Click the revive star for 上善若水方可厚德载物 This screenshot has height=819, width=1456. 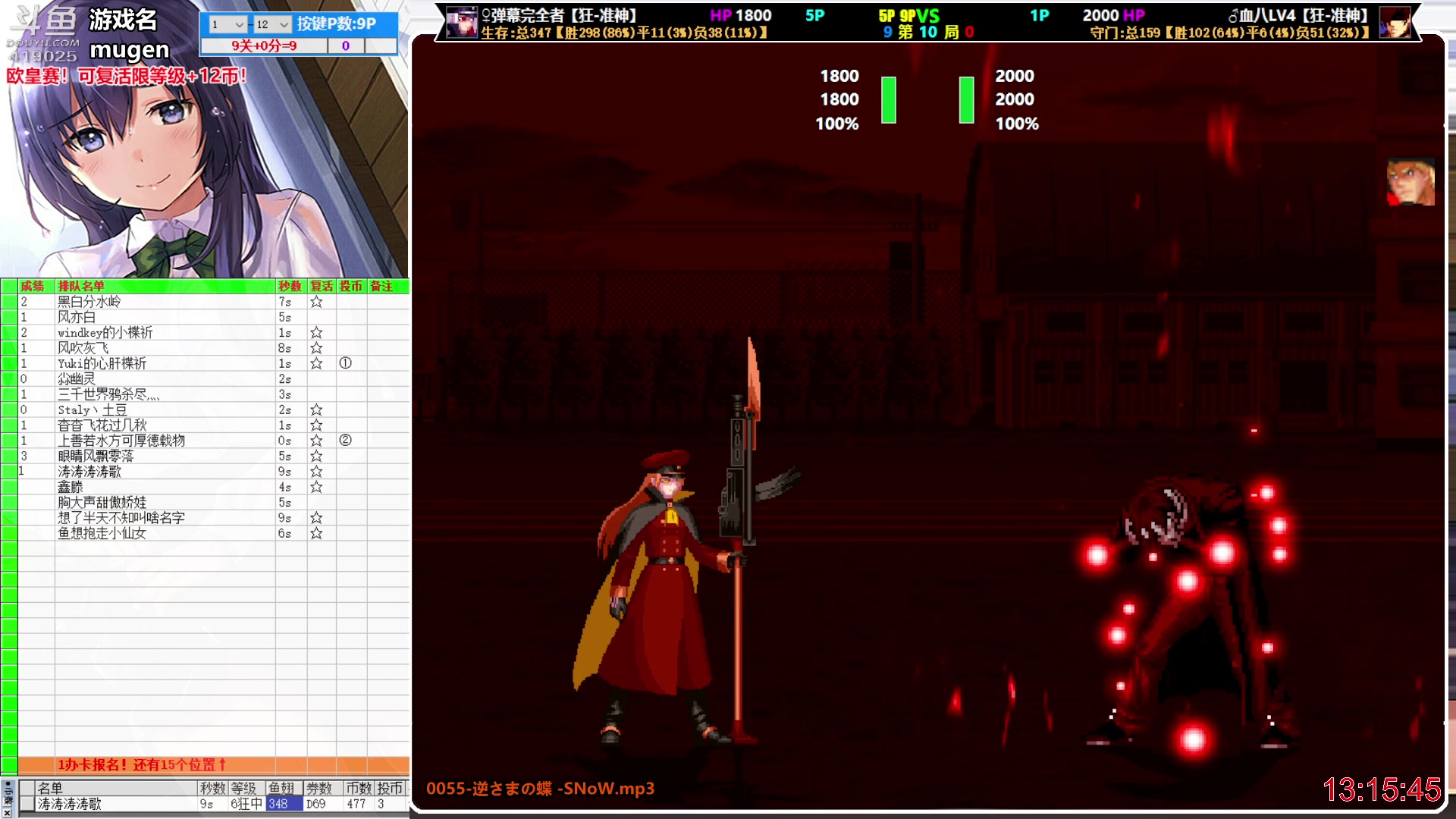tap(316, 441)
